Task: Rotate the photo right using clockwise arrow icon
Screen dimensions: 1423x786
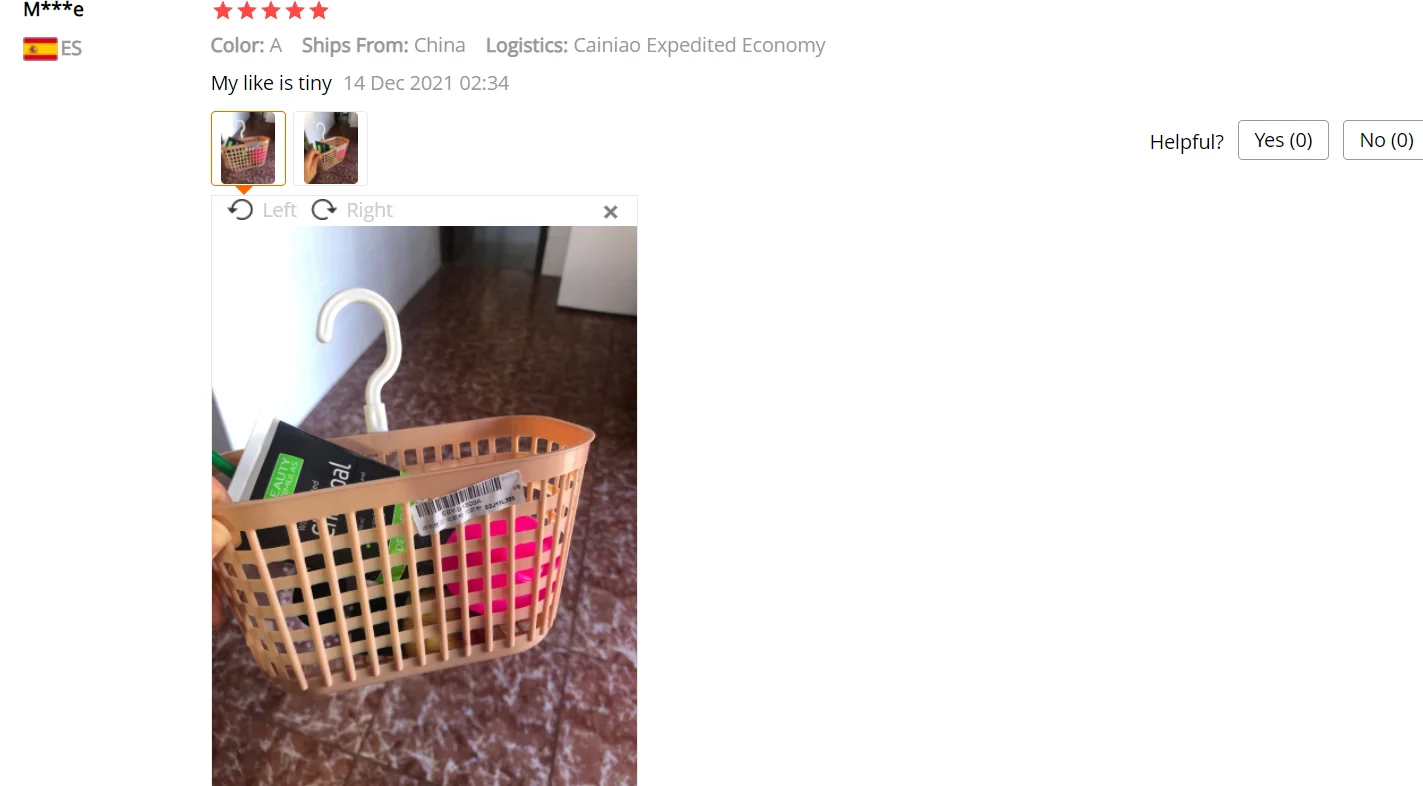Action: point(324,210)
